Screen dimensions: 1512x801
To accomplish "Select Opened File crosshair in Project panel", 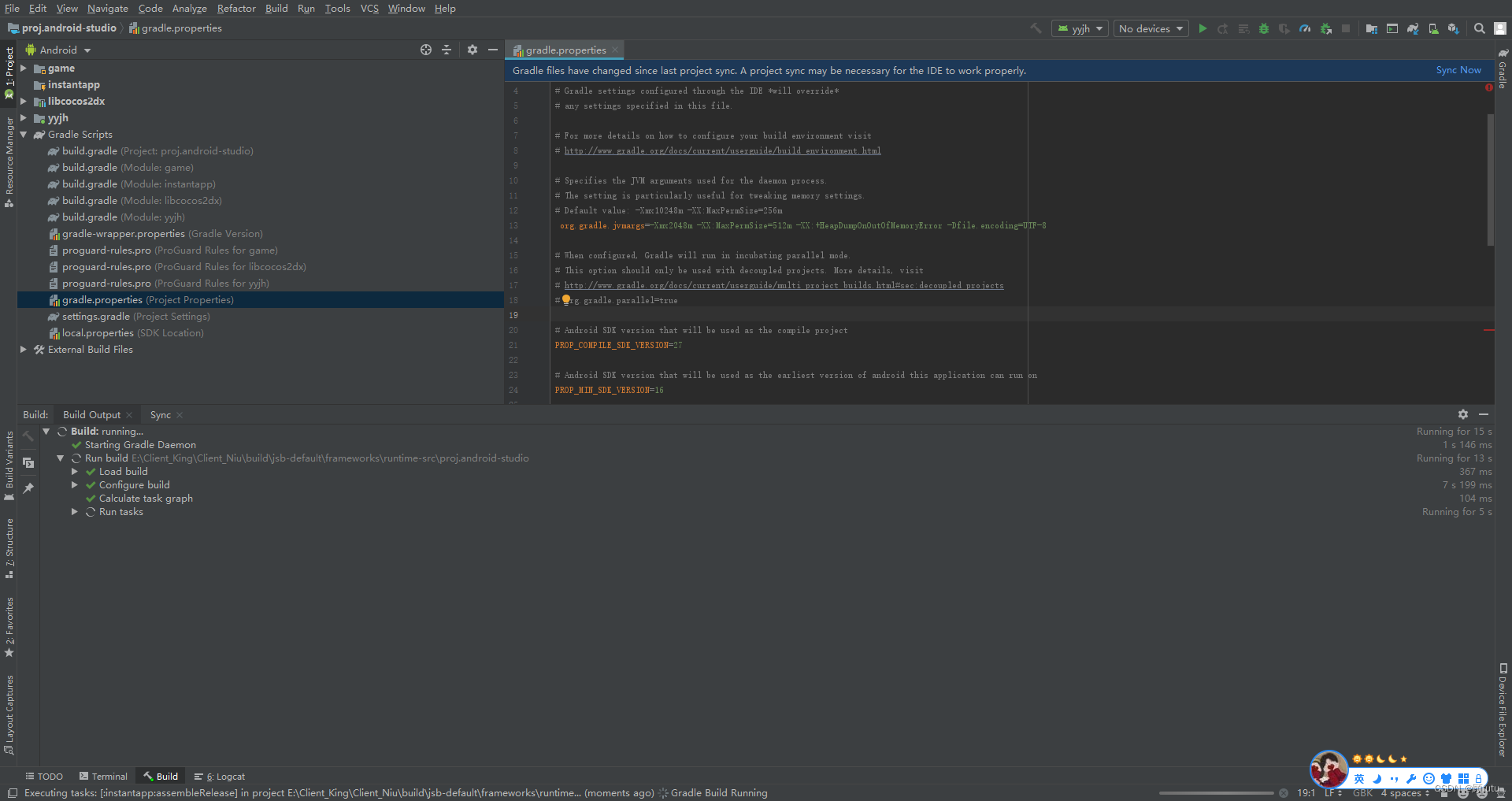I will point(426,49).
